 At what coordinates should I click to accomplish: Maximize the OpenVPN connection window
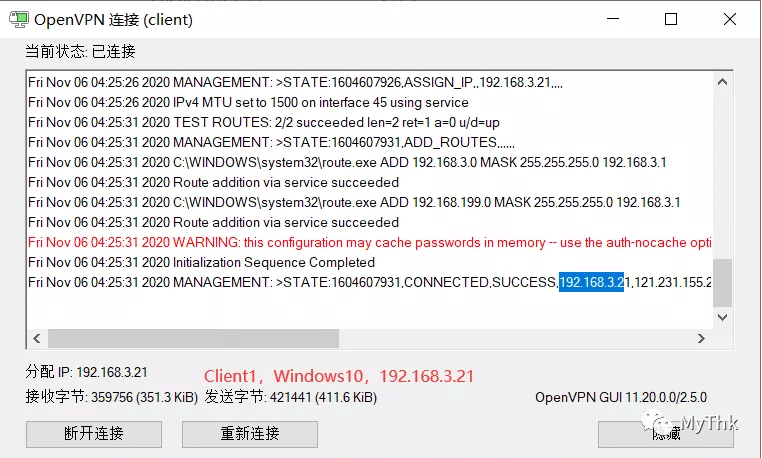671,19
